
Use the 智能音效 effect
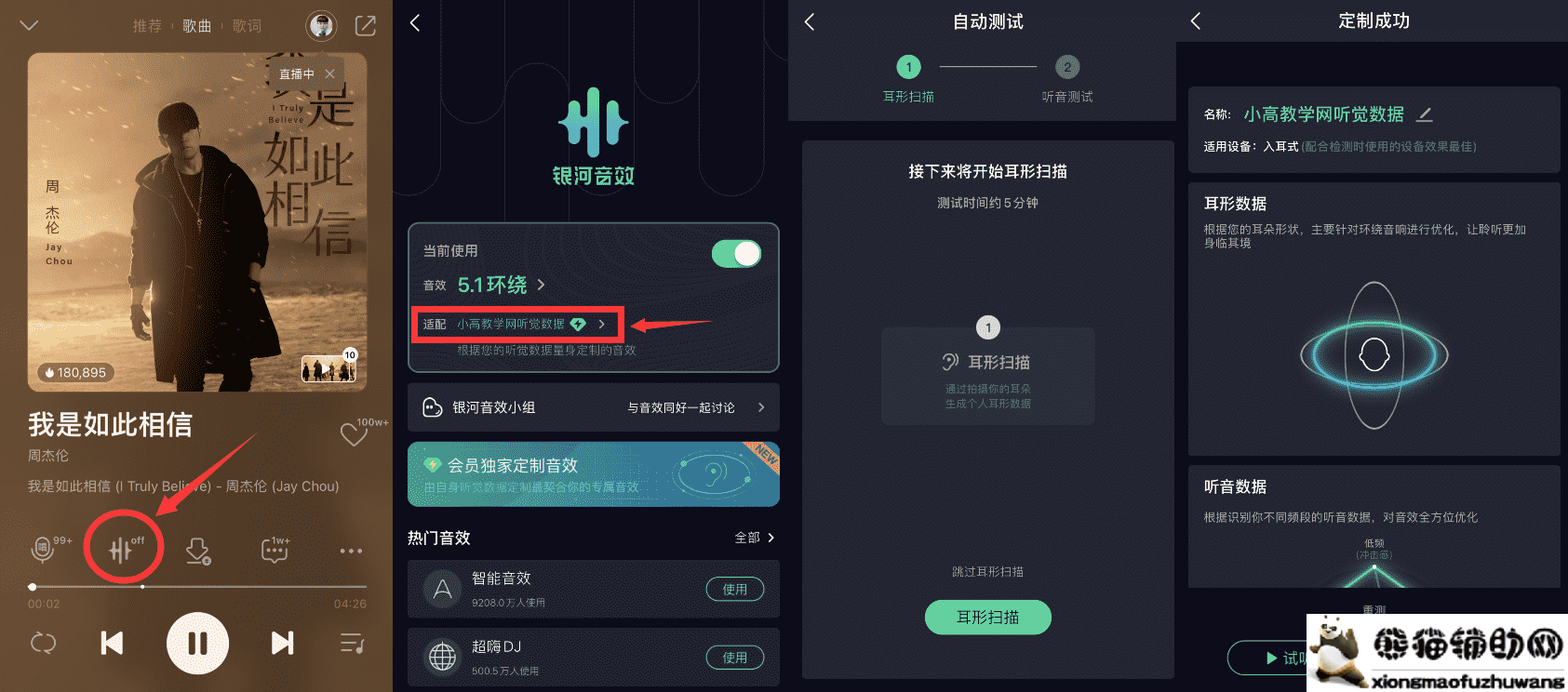[735, 589]
